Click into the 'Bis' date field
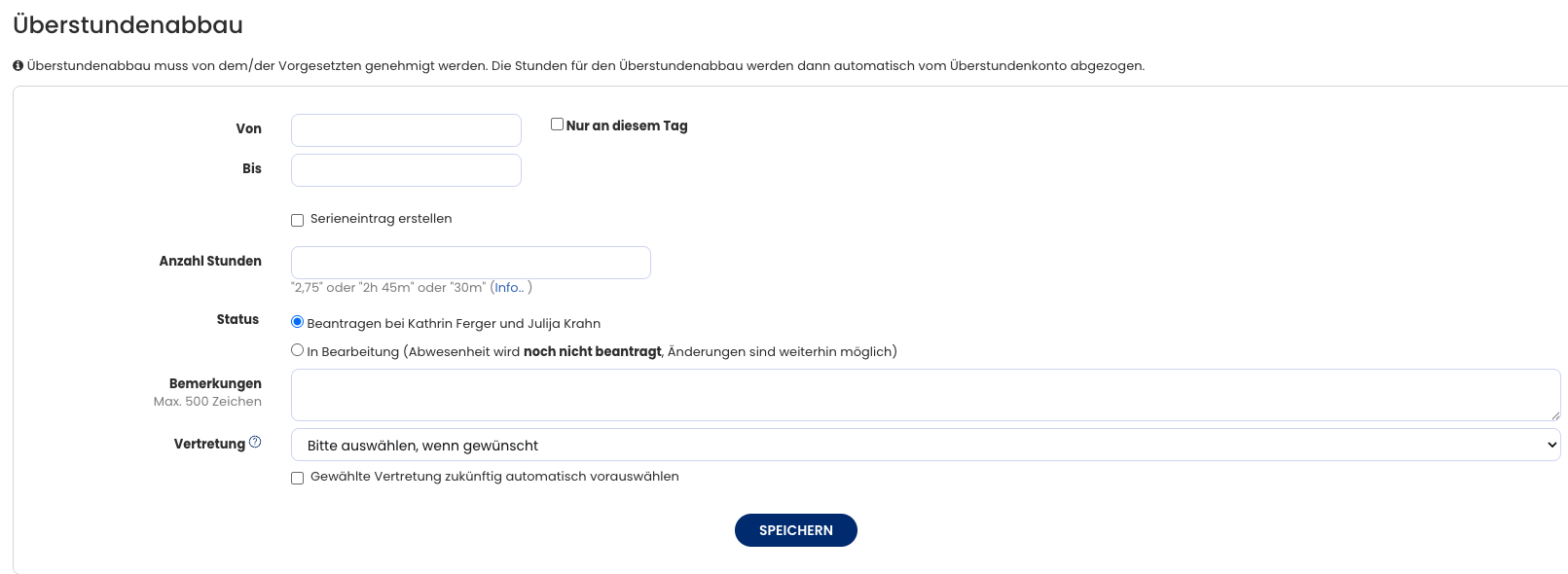 point(406,170)
